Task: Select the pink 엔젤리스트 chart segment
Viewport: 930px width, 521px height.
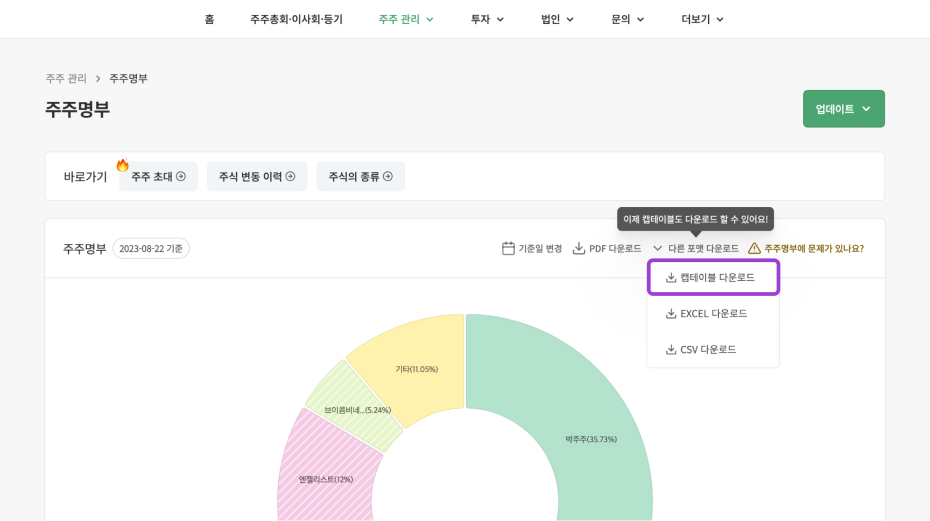Action: click(x=326, y=470)
